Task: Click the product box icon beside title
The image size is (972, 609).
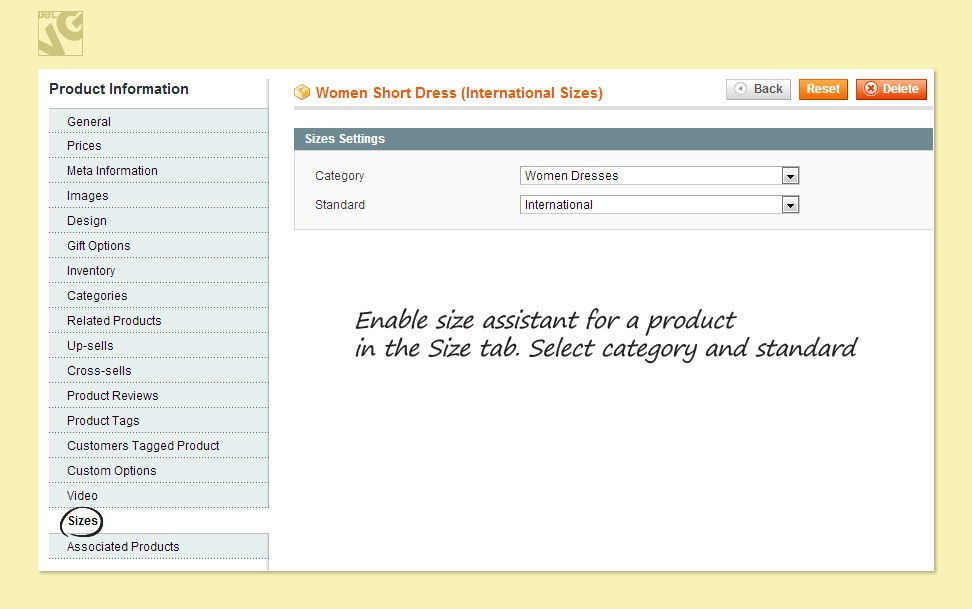Action: pos(302,93)
